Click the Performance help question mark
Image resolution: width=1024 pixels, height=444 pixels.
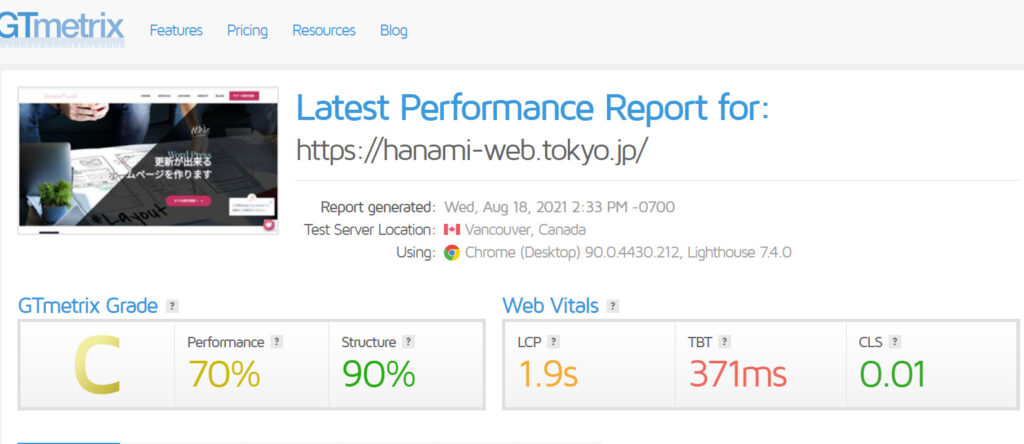pyautogui.click(x=277, y=342)
